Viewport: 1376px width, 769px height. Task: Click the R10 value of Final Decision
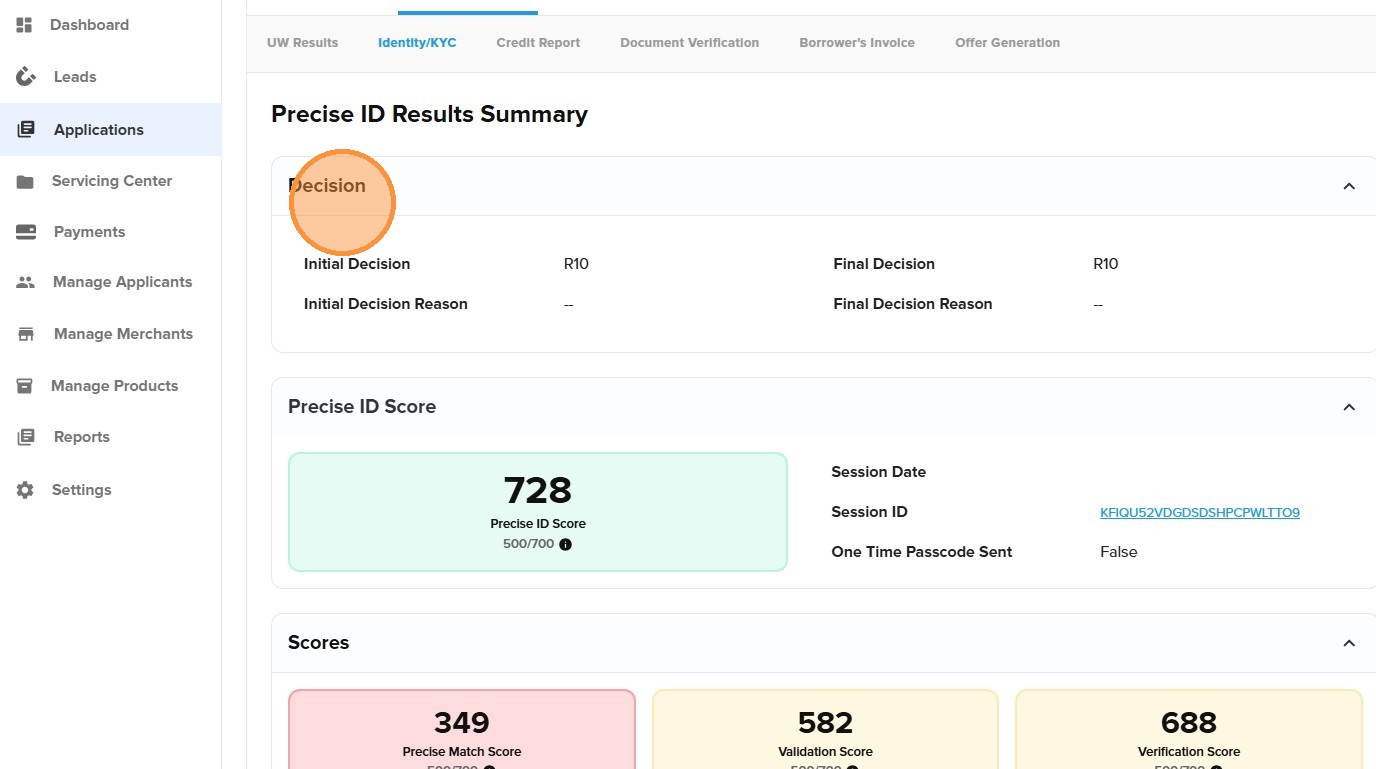tap(1106, 264)
